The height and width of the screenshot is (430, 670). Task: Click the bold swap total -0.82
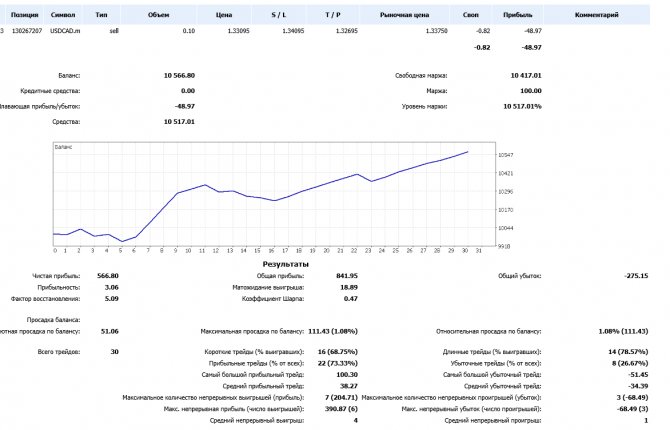pyautogui.click(x=482, y=47)
